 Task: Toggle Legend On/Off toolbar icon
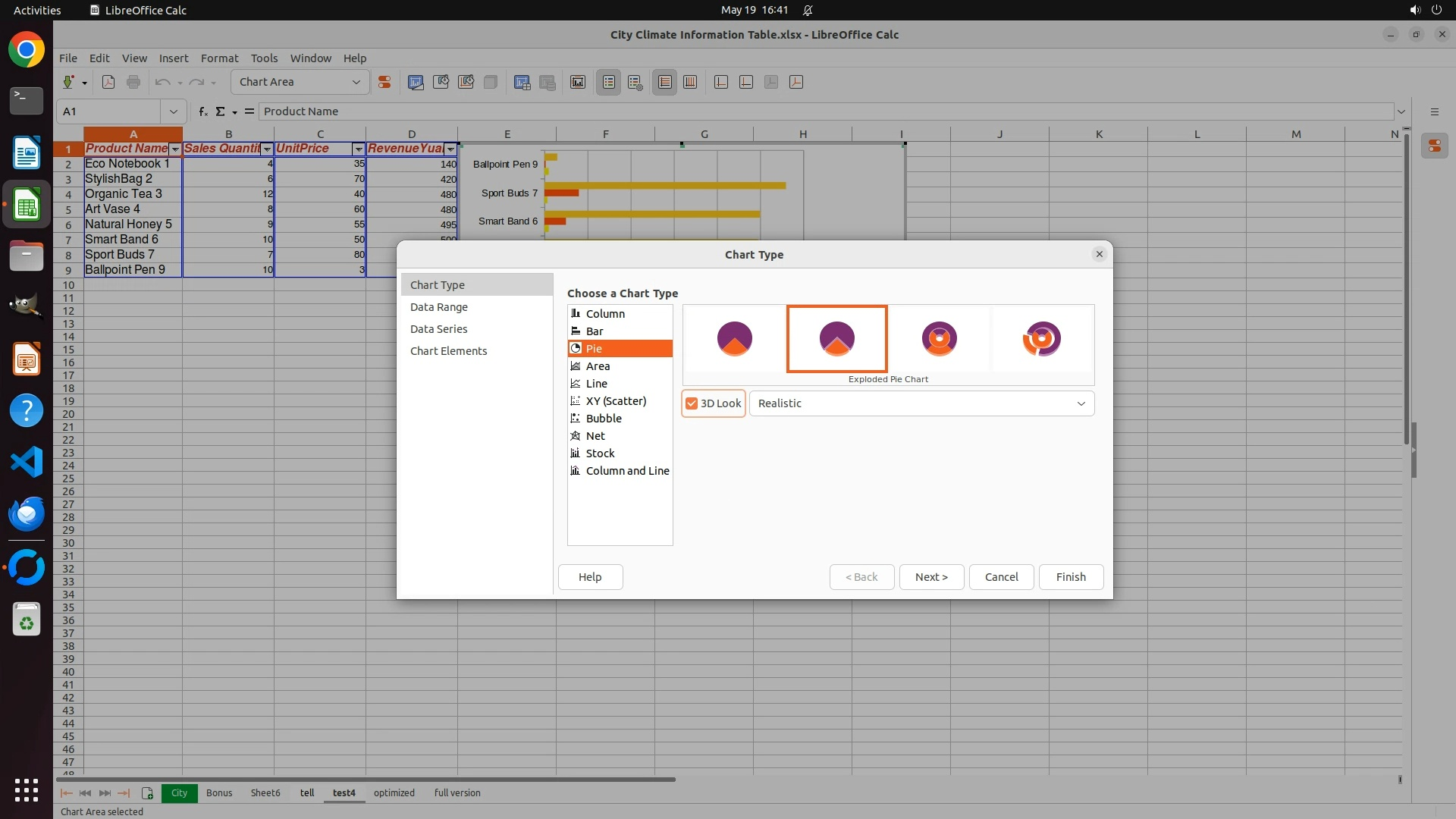point(609,82)
